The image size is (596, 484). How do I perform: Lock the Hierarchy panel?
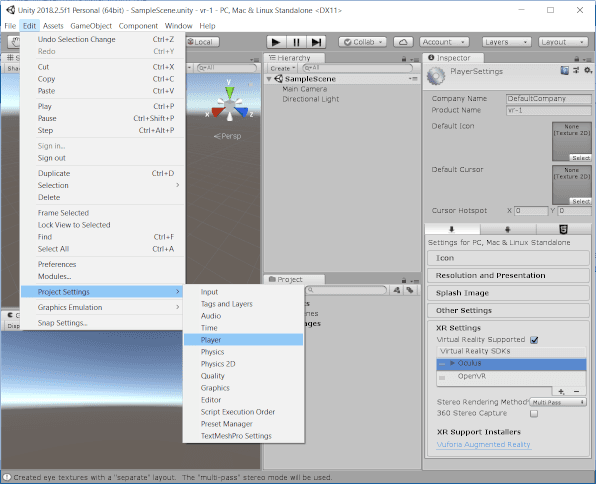[404, 59]
